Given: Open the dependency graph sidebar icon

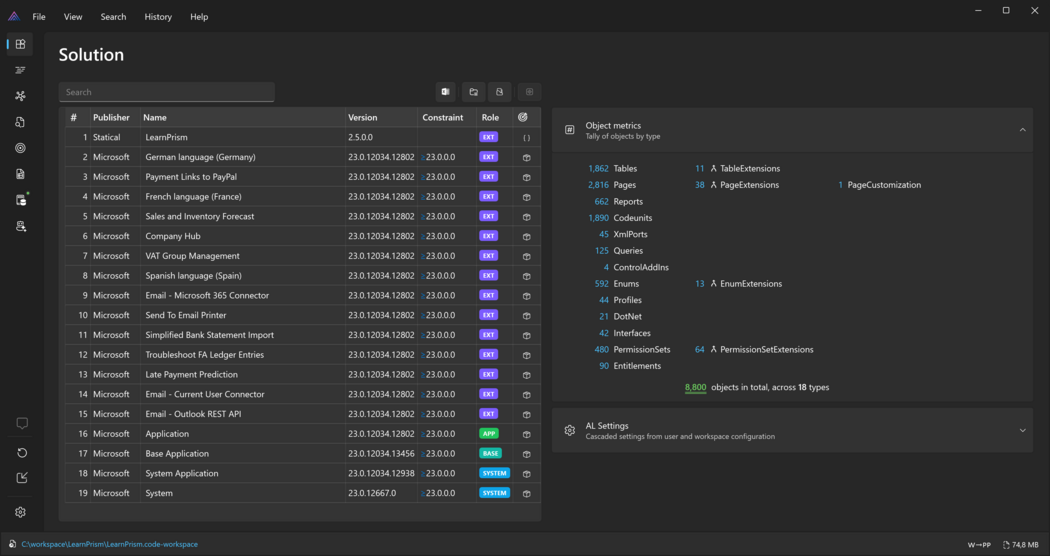Looking at the screenshot, I should click(x=20, y=96).
